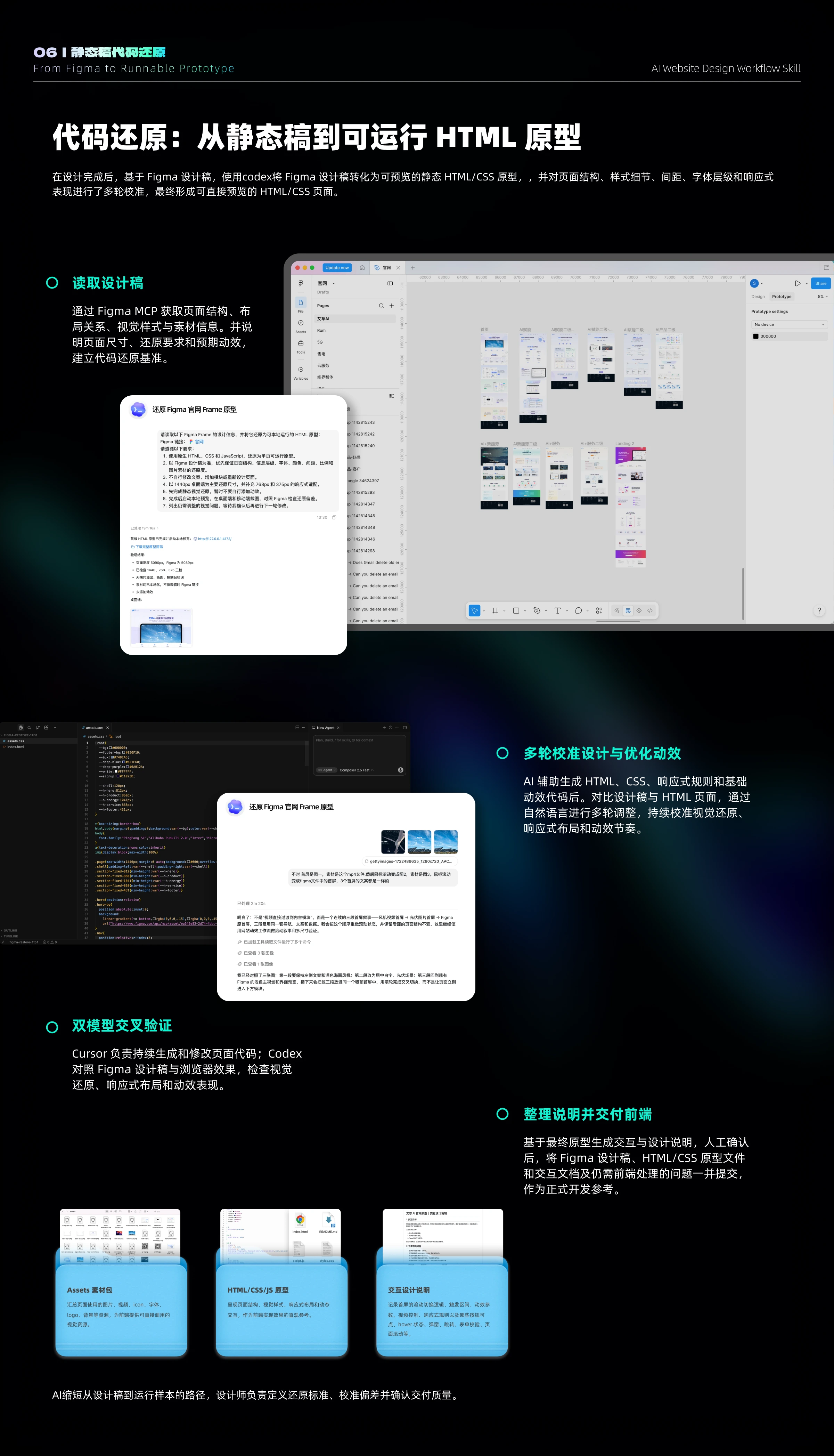This screenshot has height=1456, width=834.
Task: Open the Figma home icon tab
Action: (362, 268)
